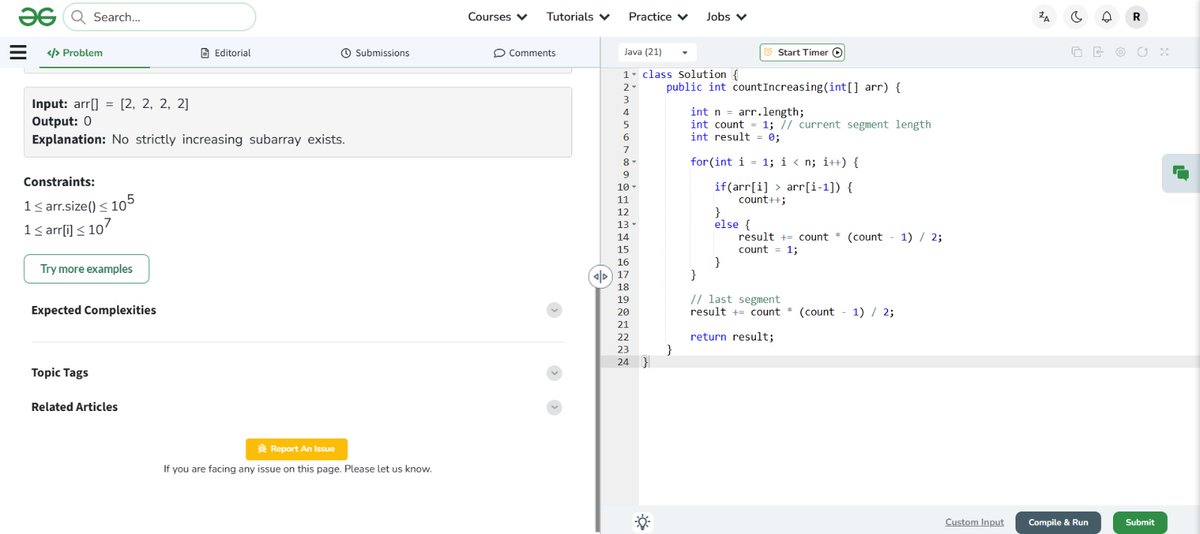
Task: Toggle dark mode moon icon
Action: click(1076, 17)
